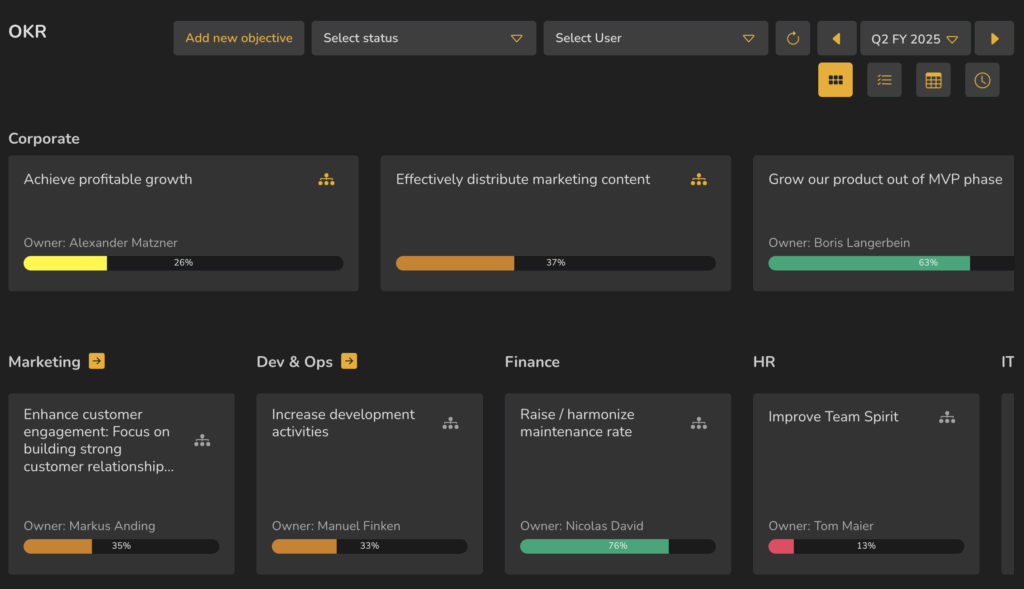This screenshot has width=1024, height=589.
Task: Click the 76% progress bar for Nicolas David
Action: (x=617, y=546)
